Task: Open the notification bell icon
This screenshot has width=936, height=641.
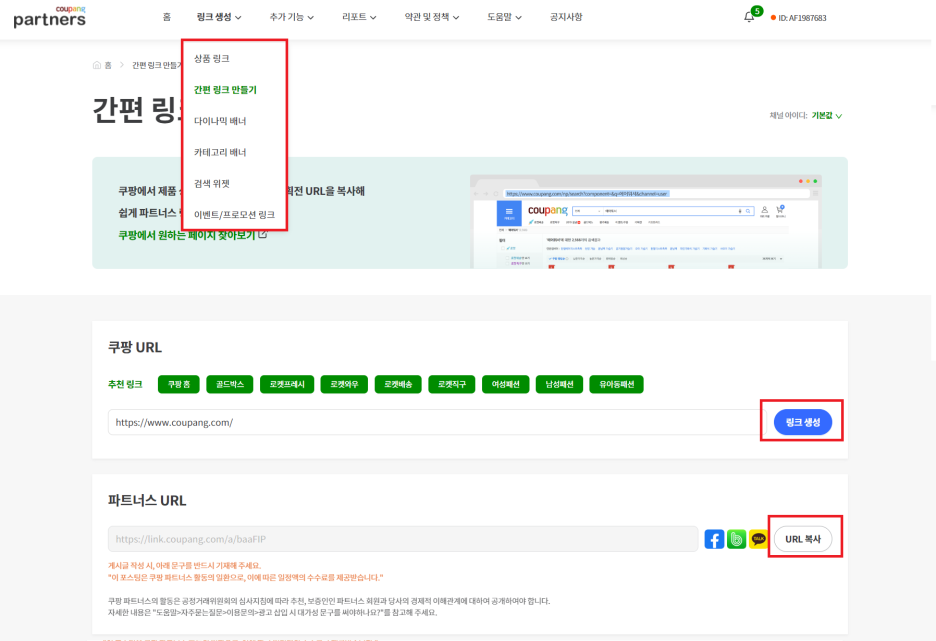Action: pos(749,17)
